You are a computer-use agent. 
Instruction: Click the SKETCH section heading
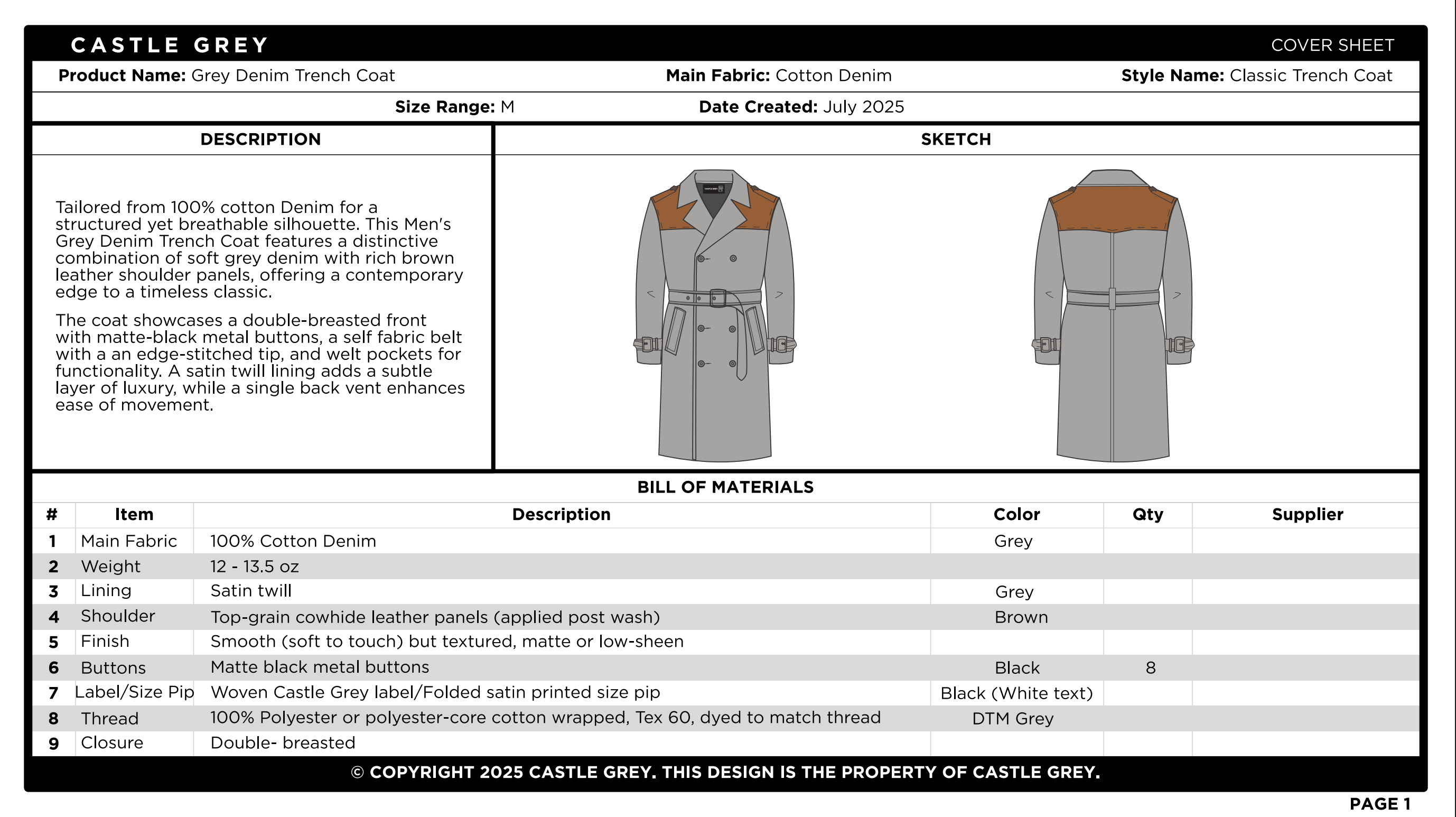tap(956, 140)
